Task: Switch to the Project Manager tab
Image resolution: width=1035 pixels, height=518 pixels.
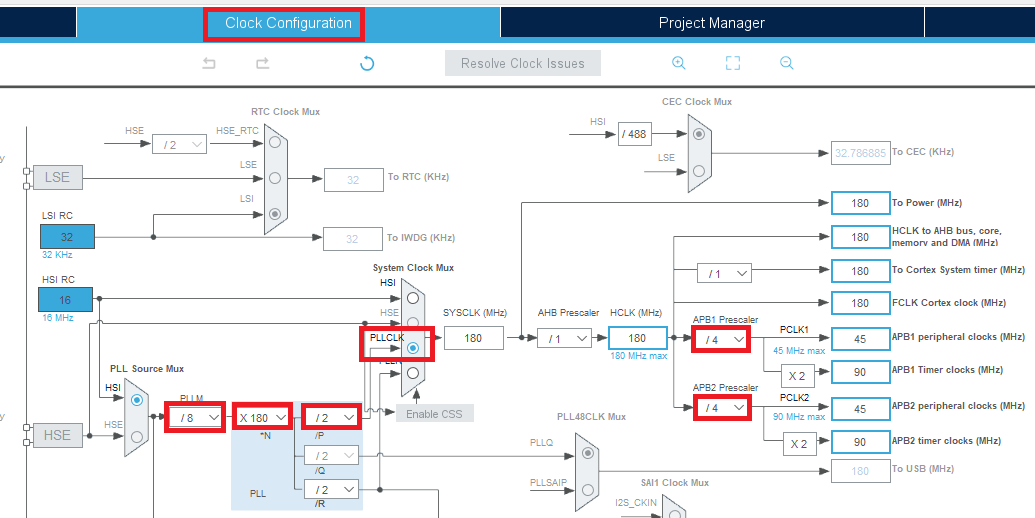Action: pos(711,23)
